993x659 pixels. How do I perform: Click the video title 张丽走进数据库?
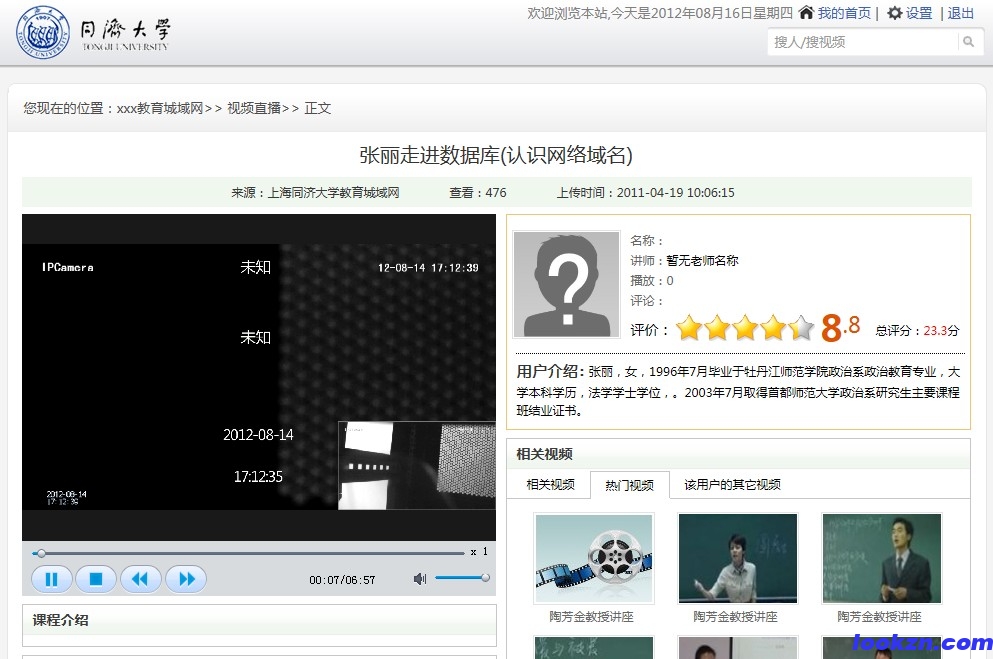pyautogui.click(x=496, y=155)
